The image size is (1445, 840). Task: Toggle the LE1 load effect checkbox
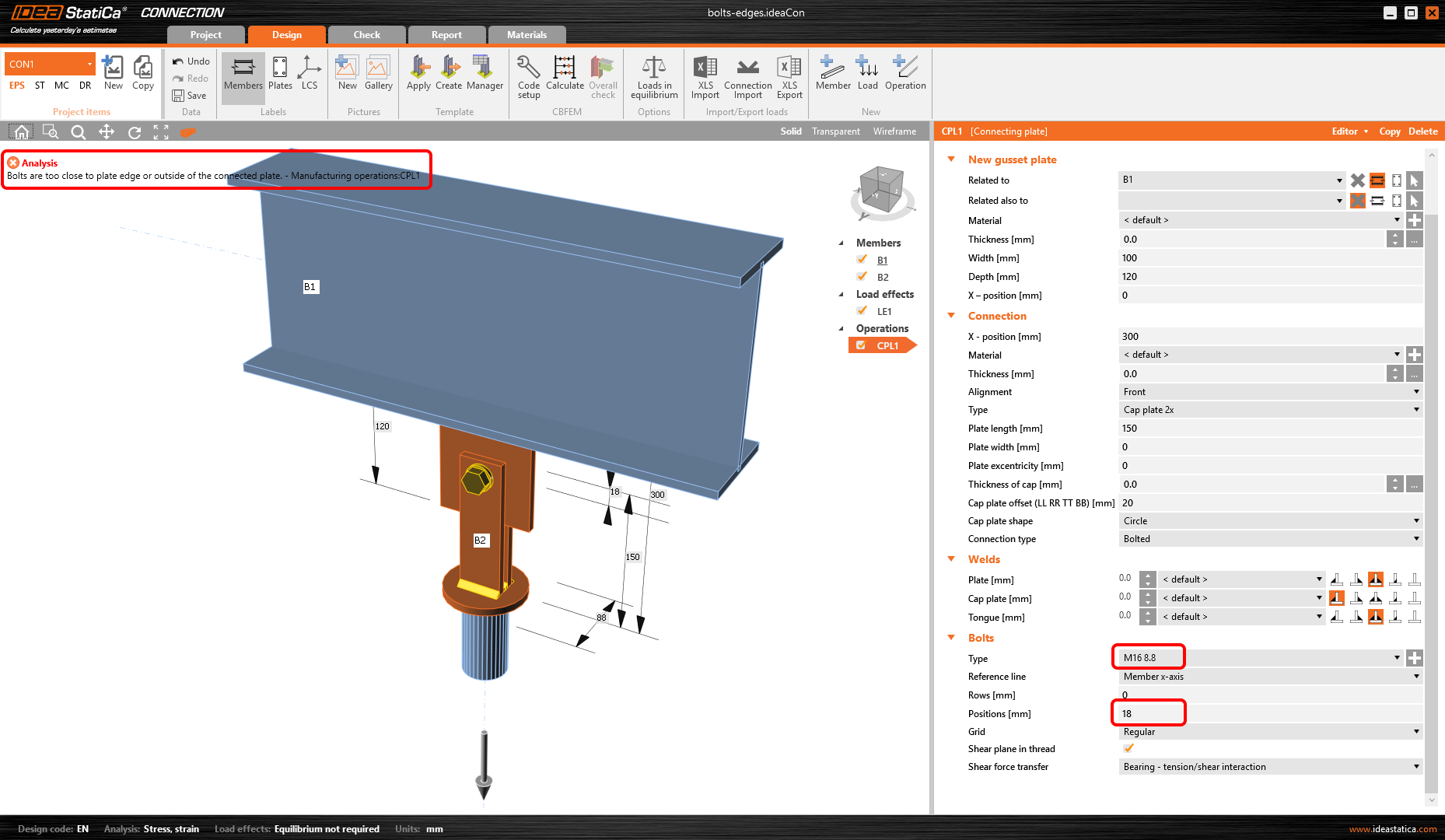862,311
